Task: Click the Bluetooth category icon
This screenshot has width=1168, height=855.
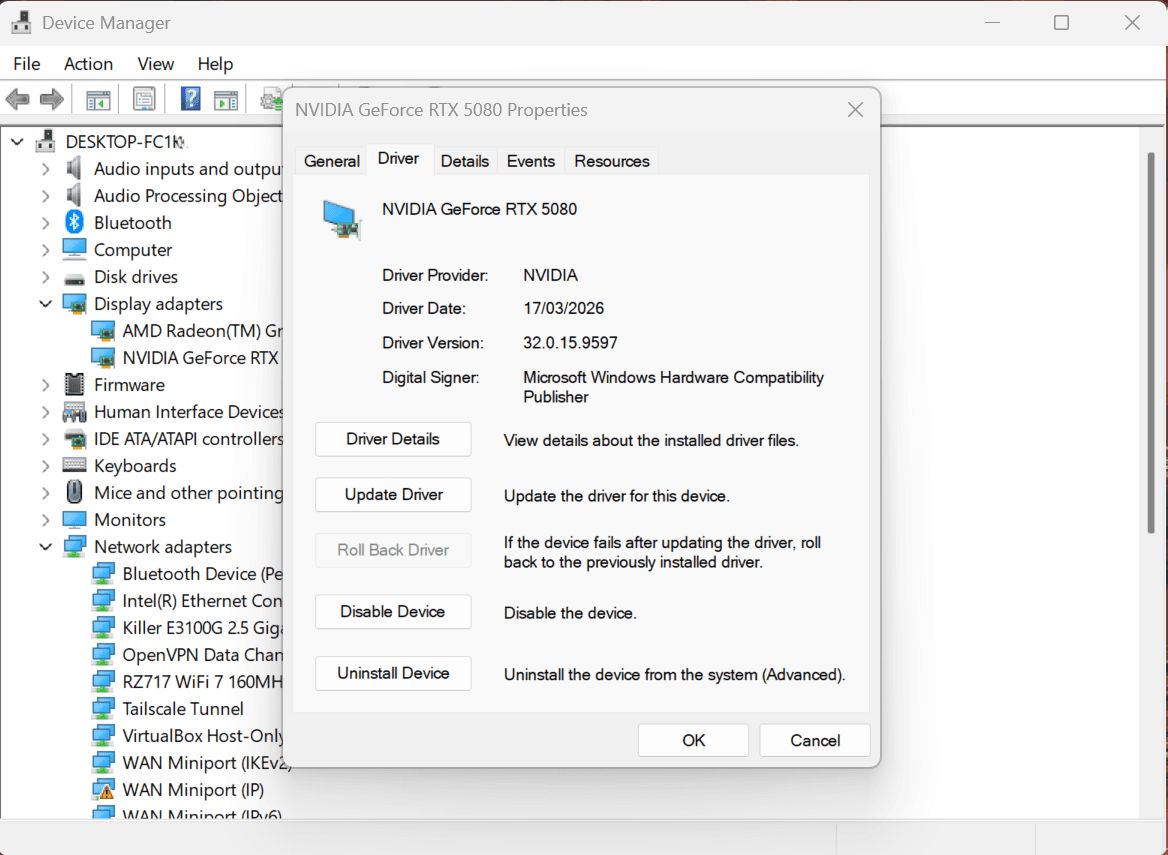Action: (74, 222)
